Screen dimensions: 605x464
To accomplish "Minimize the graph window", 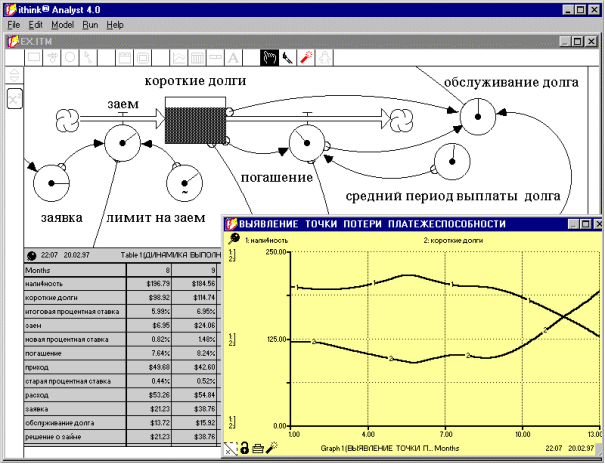I will pos(573,224).
